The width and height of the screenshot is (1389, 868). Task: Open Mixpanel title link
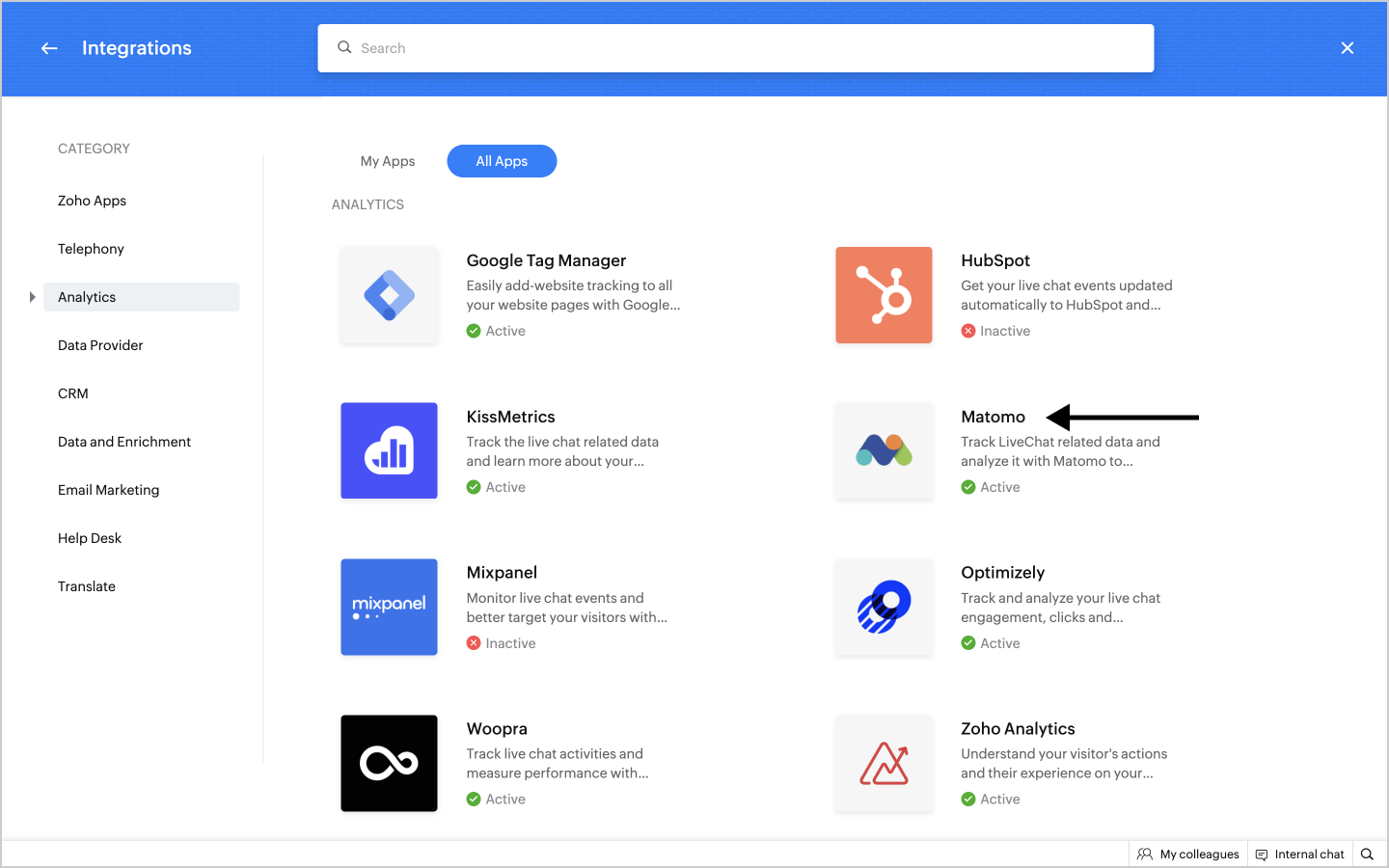[x=503, y=573]
